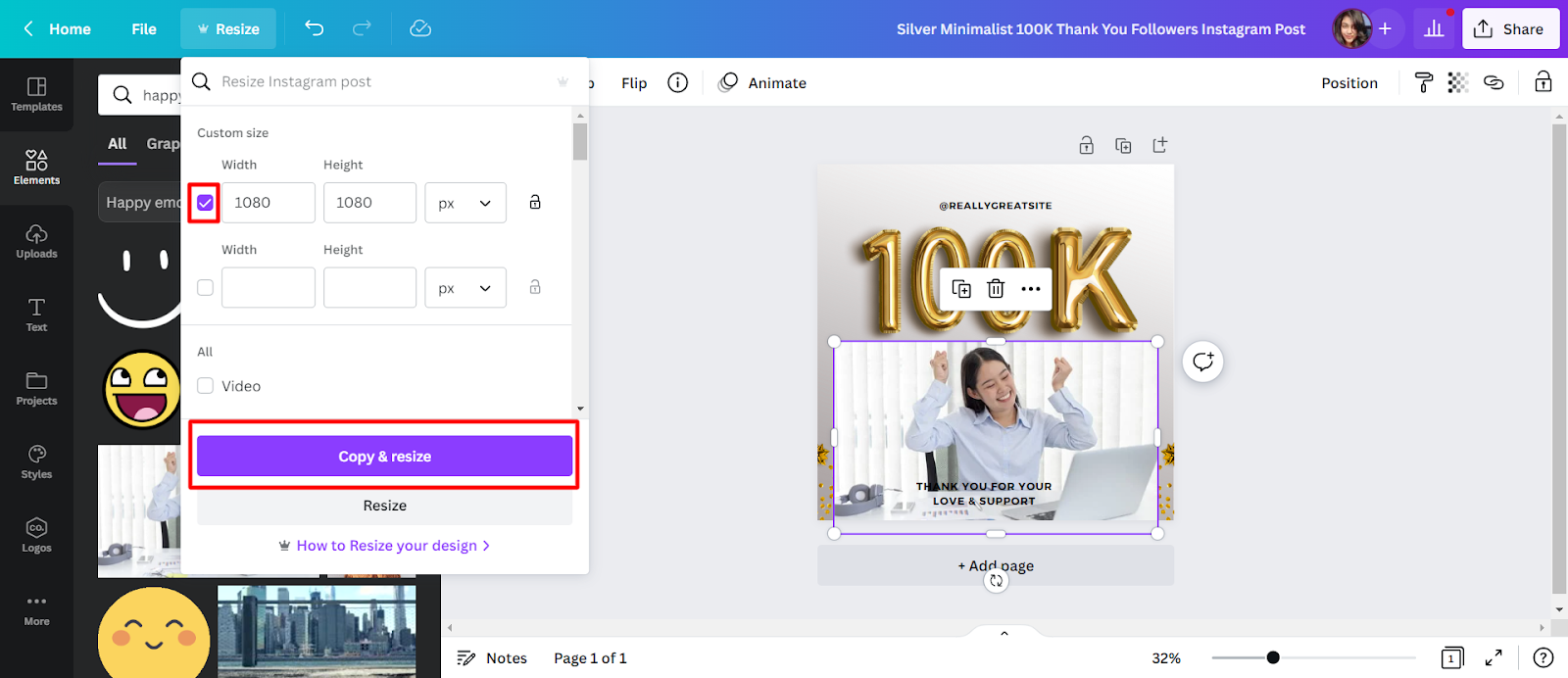Click the Share button
This screenshot has width=1568, height=678.
click(x=1510, y=28)
